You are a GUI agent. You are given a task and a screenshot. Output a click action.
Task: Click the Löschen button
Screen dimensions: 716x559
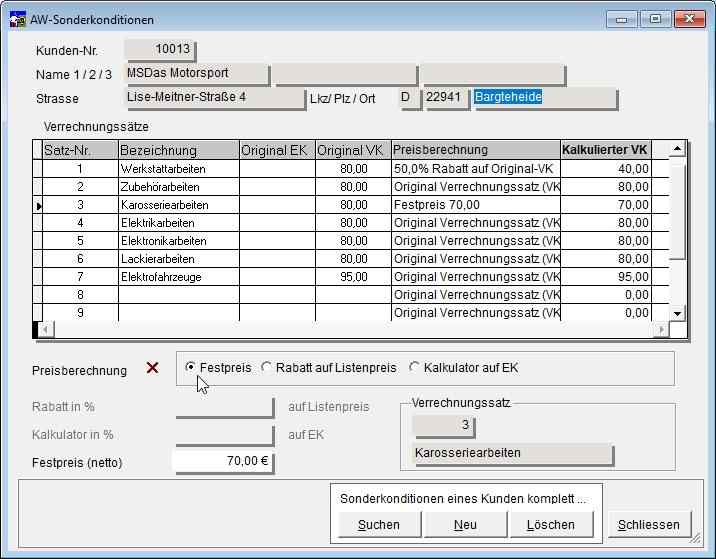click(551, 525)
